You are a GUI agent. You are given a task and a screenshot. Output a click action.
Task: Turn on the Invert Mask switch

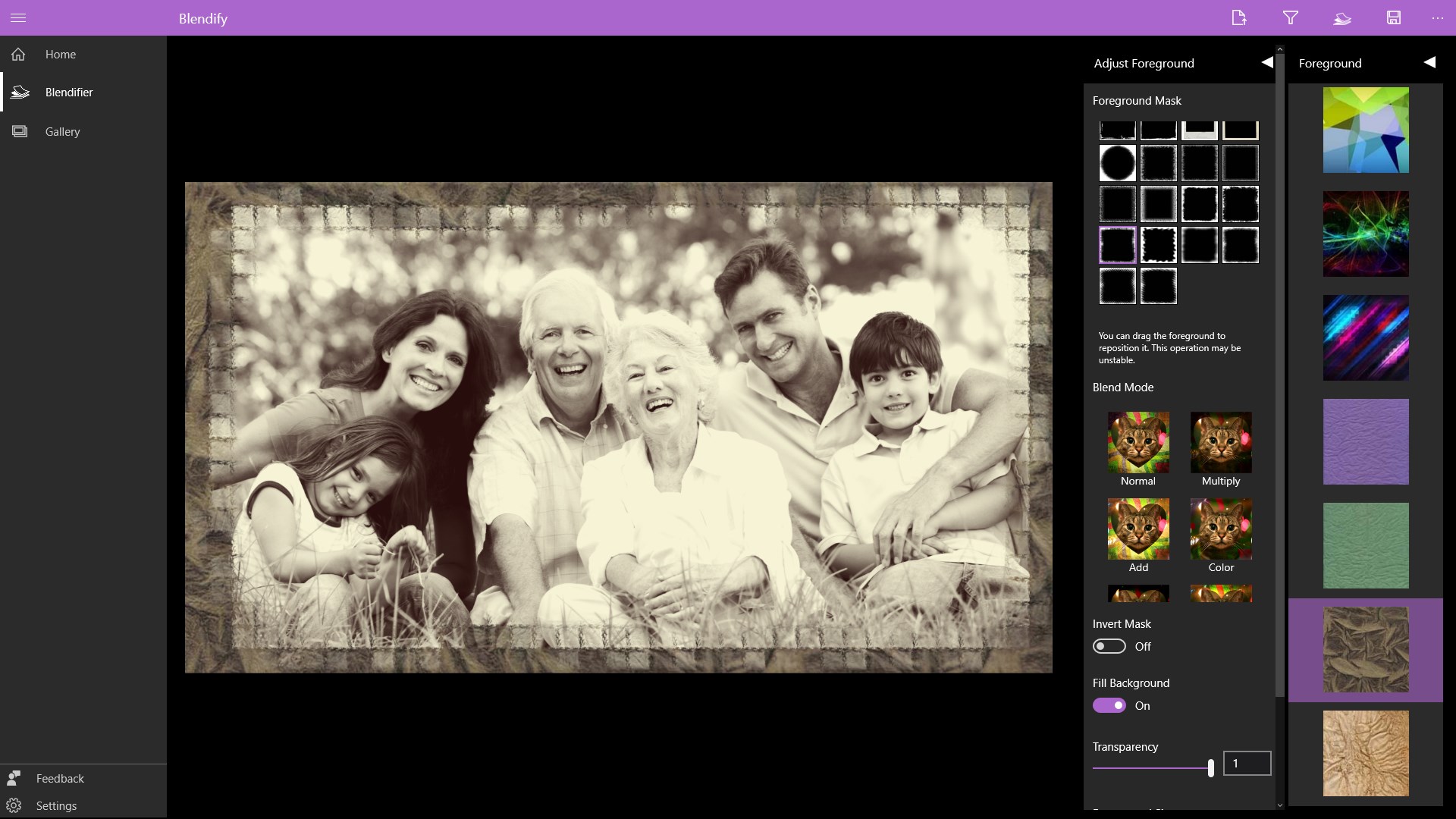(x=1109, y=646)
